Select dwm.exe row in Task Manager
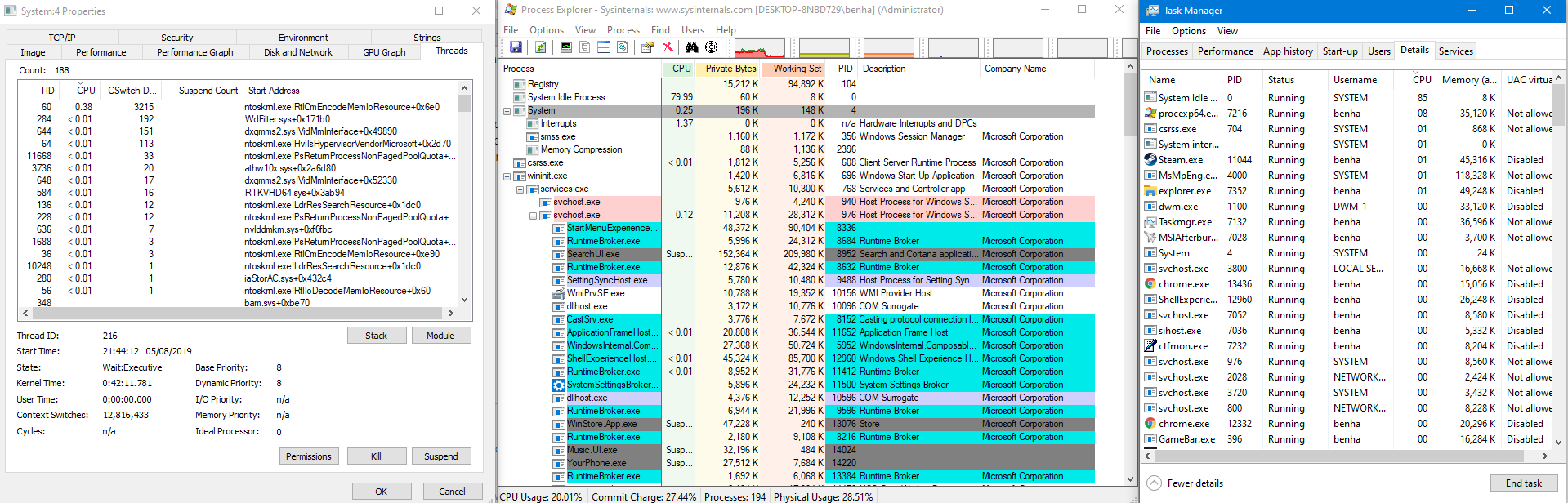 (x=1347, y=207)
